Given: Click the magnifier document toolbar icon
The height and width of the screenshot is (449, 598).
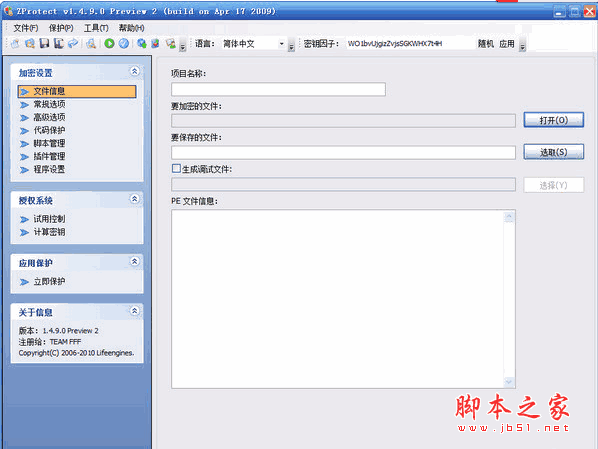Looking at the screenshot, I should pyautogui.click(x=91, y=43).
